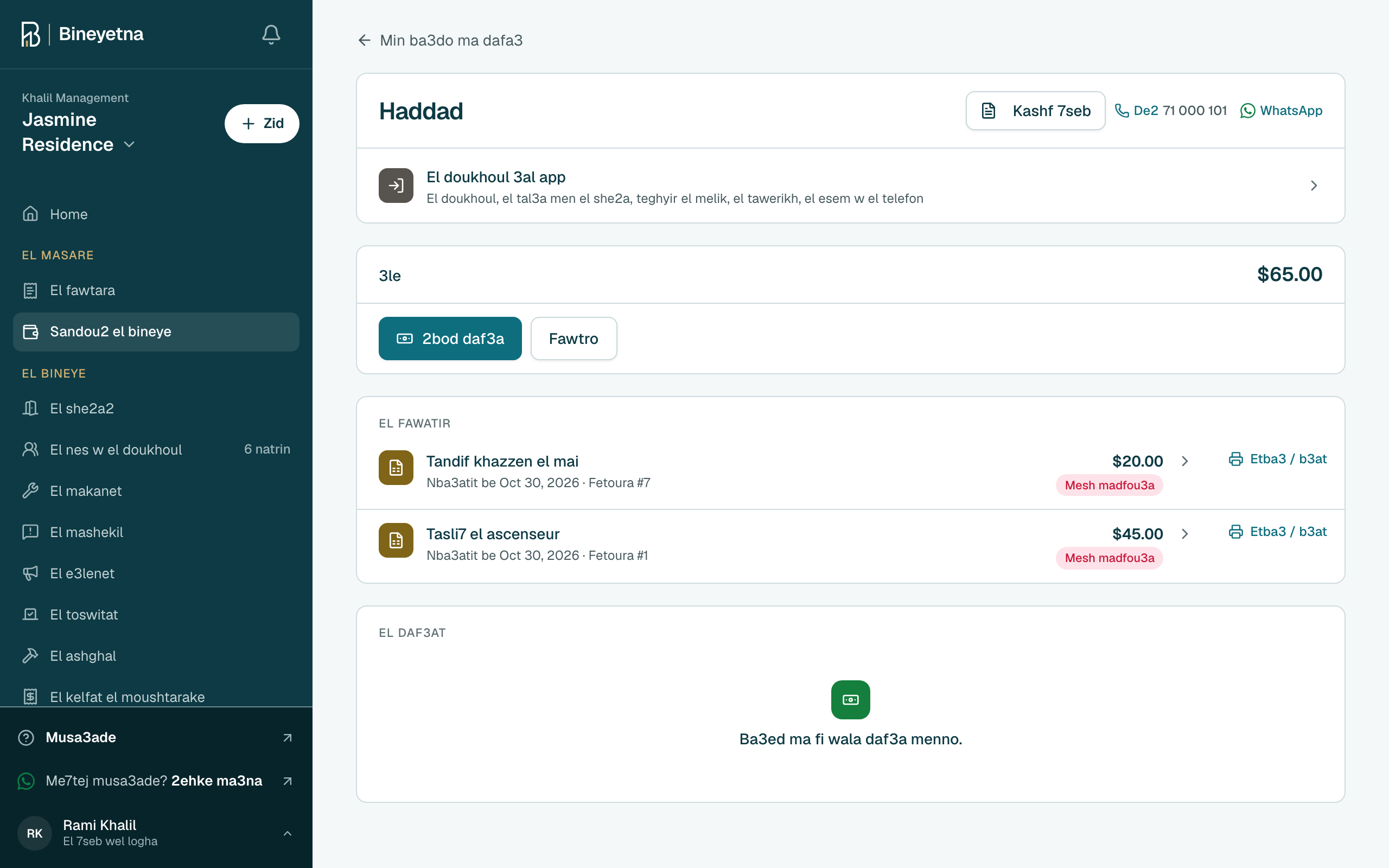
Task: Click the $65.00 balance amount
Action: (1290, 275)
